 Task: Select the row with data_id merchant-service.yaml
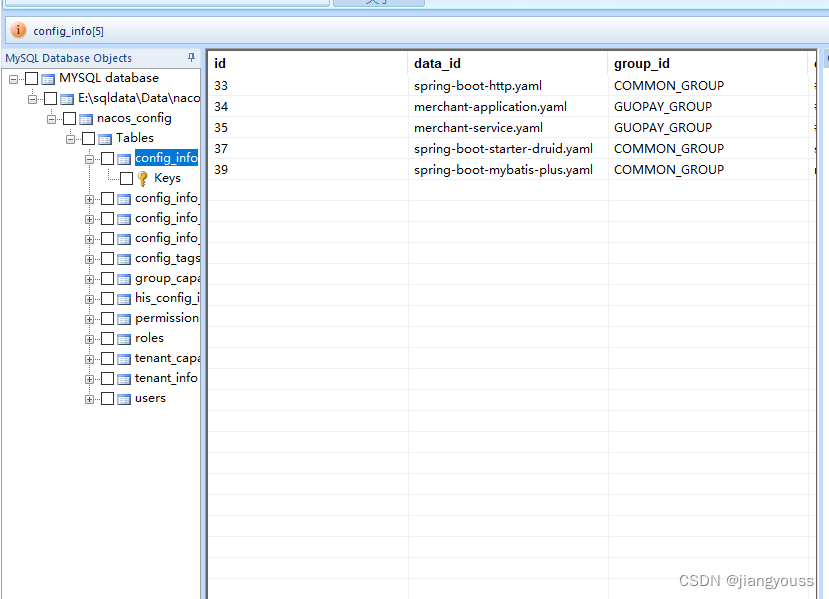pos(480,127)
